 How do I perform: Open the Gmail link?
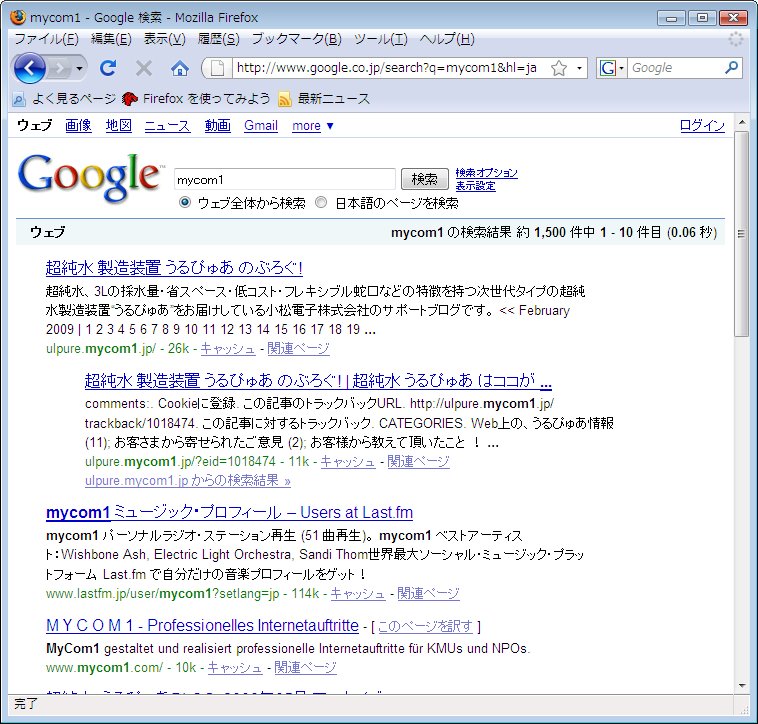pyautogui.click(x=261, y=126)
